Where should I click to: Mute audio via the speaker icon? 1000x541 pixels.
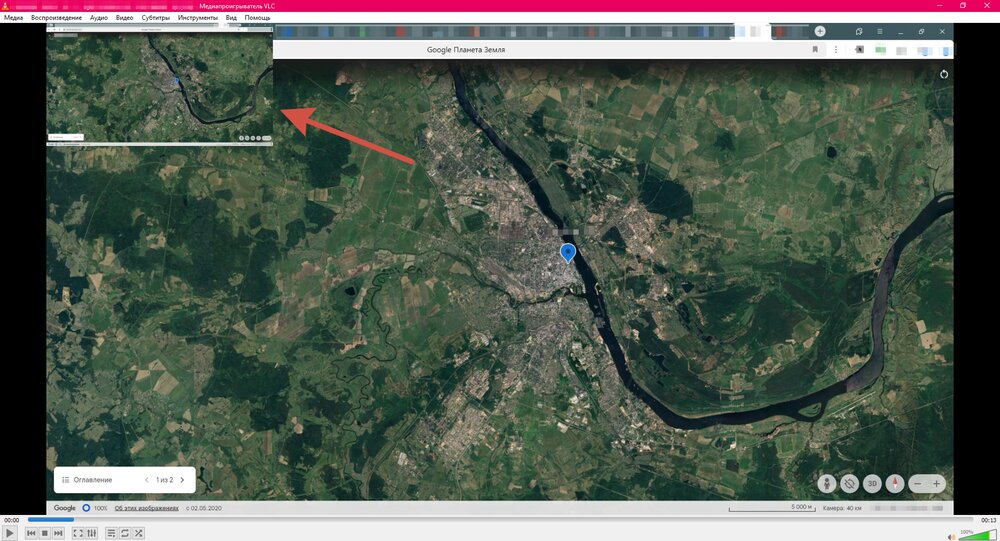[x=951, y=536]
